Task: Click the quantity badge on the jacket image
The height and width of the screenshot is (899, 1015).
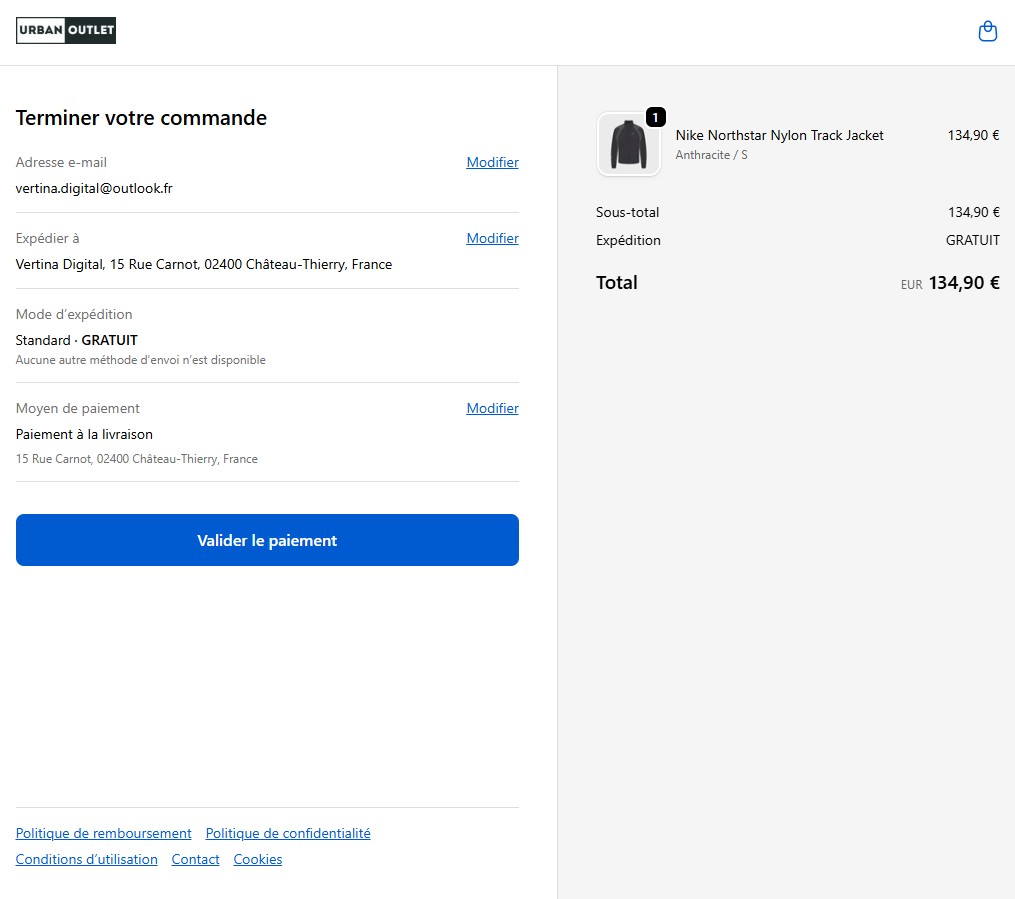Action: tap(655, 118)
